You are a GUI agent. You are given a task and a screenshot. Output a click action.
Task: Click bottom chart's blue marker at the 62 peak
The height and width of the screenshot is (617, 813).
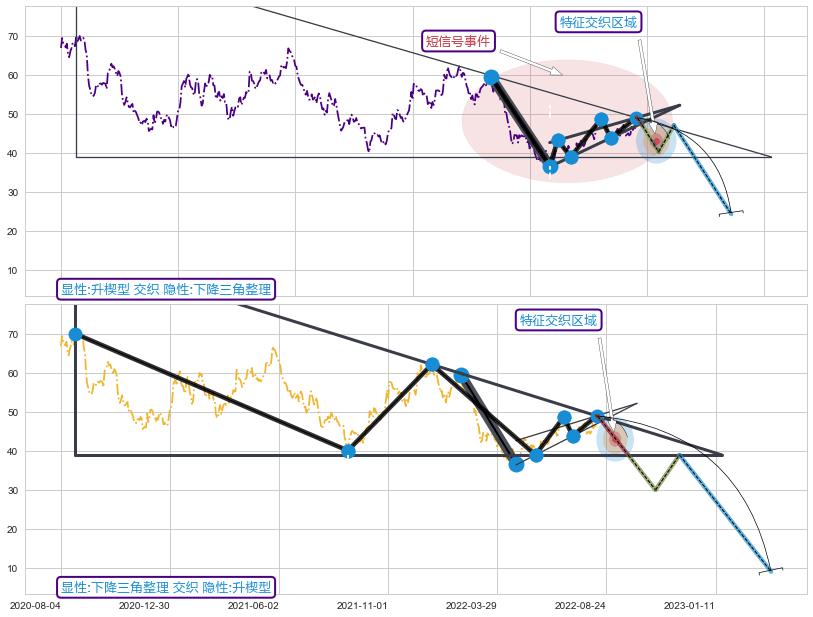[432, 365]
